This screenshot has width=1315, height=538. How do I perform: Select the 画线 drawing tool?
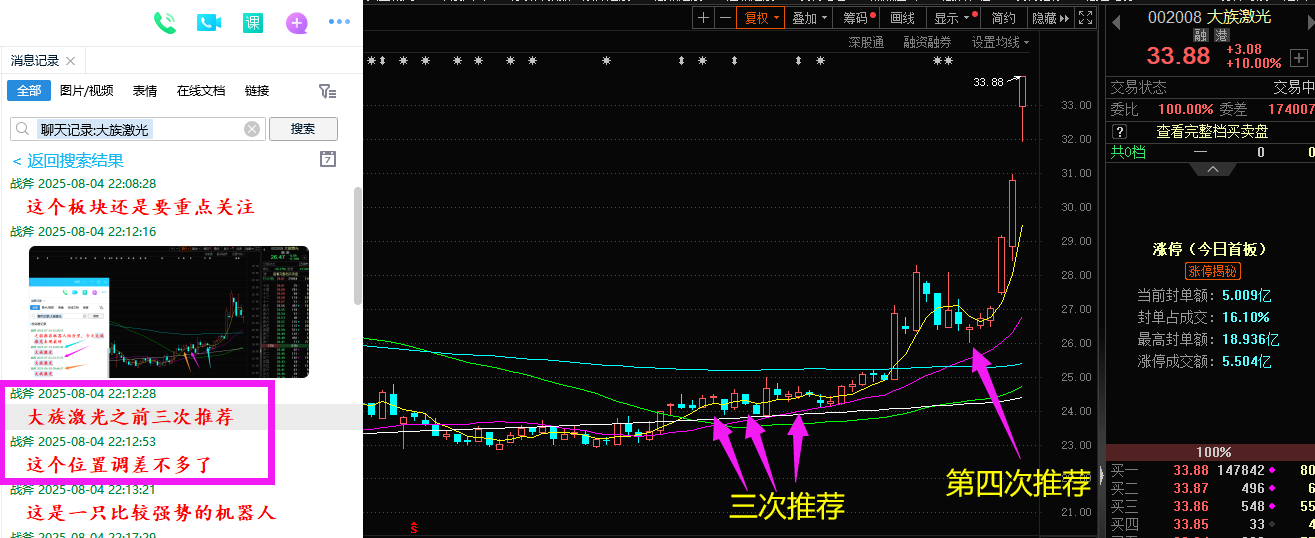(x=903, y=18)
